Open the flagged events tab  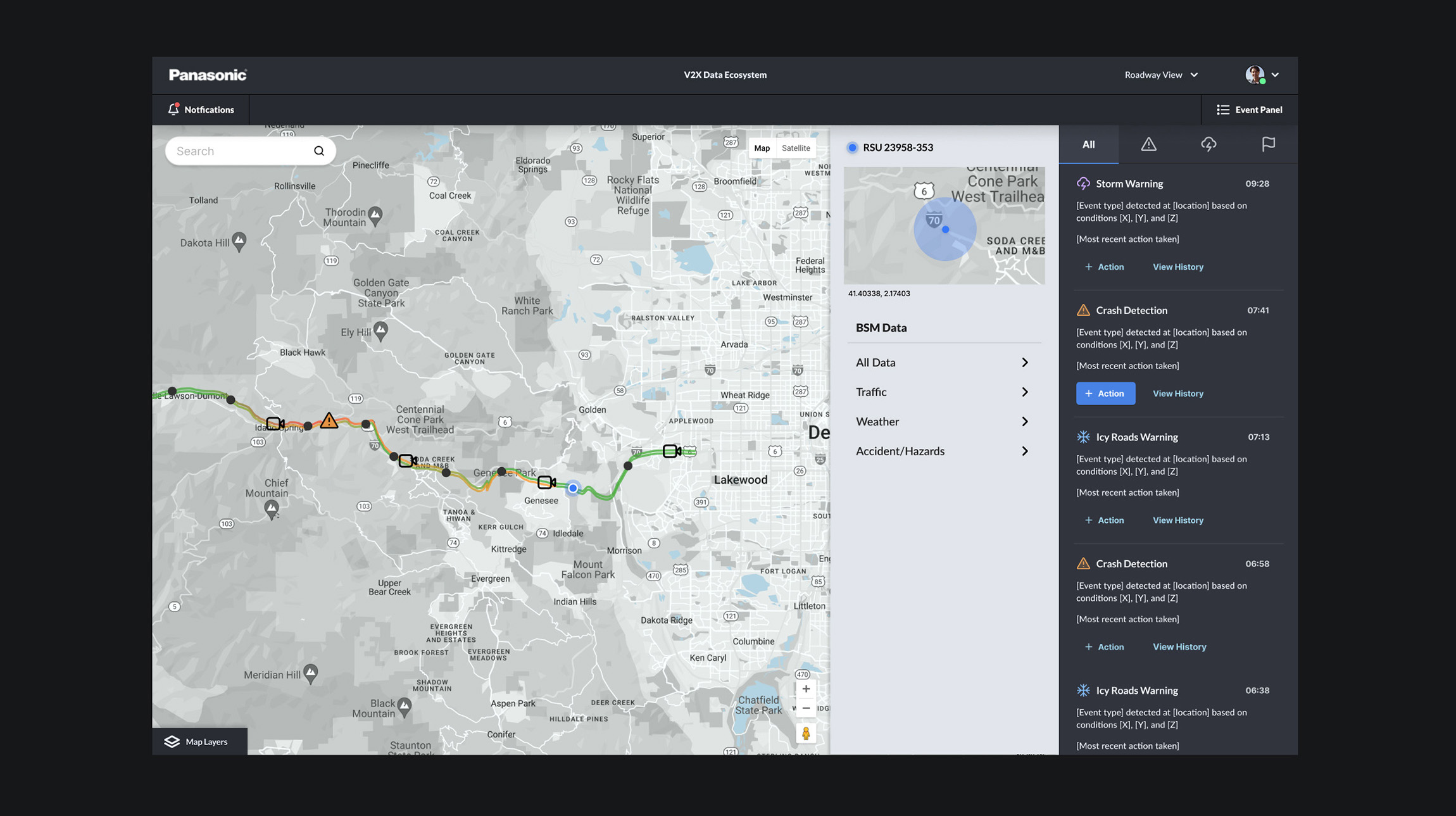[x=1268, y=144]
